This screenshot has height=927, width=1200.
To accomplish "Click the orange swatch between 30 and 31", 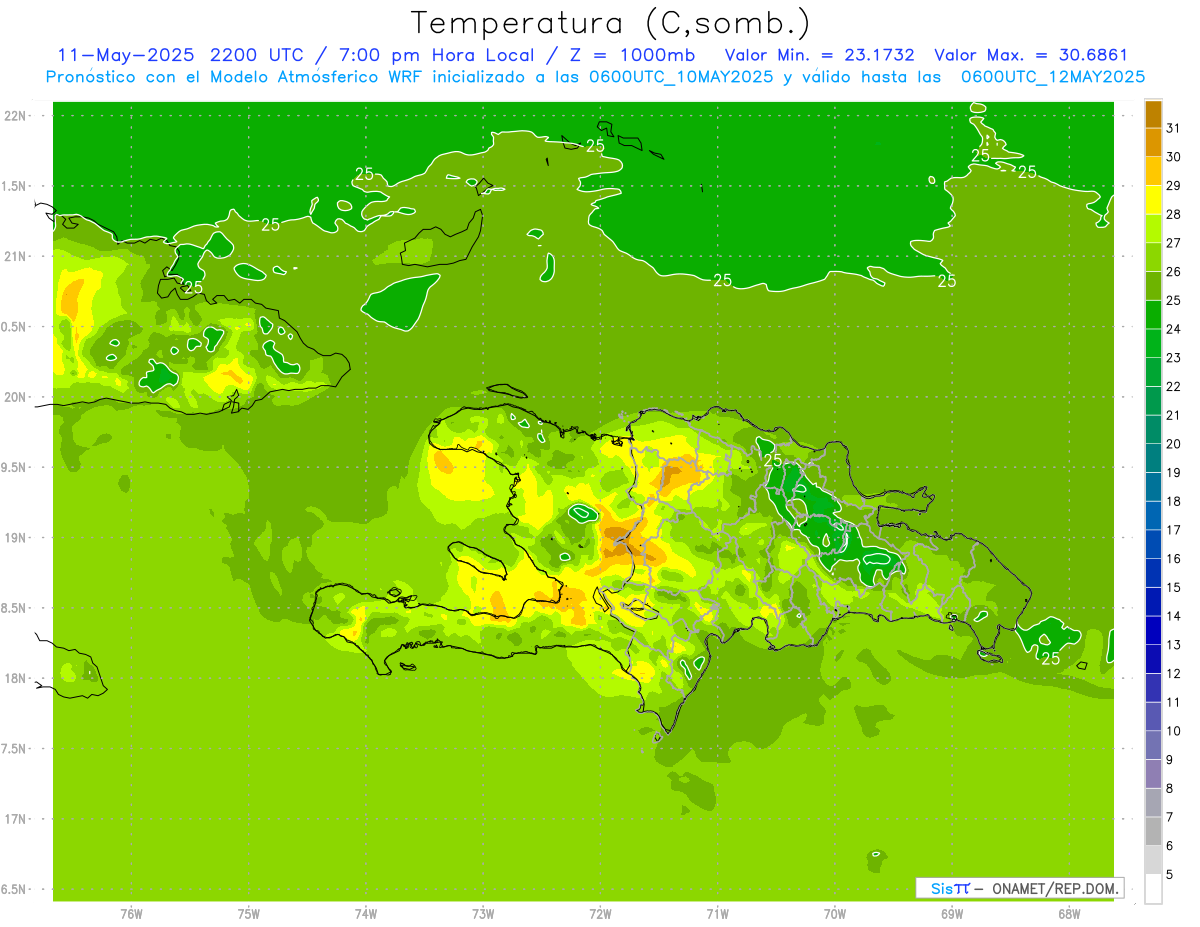I will 1153,143.
